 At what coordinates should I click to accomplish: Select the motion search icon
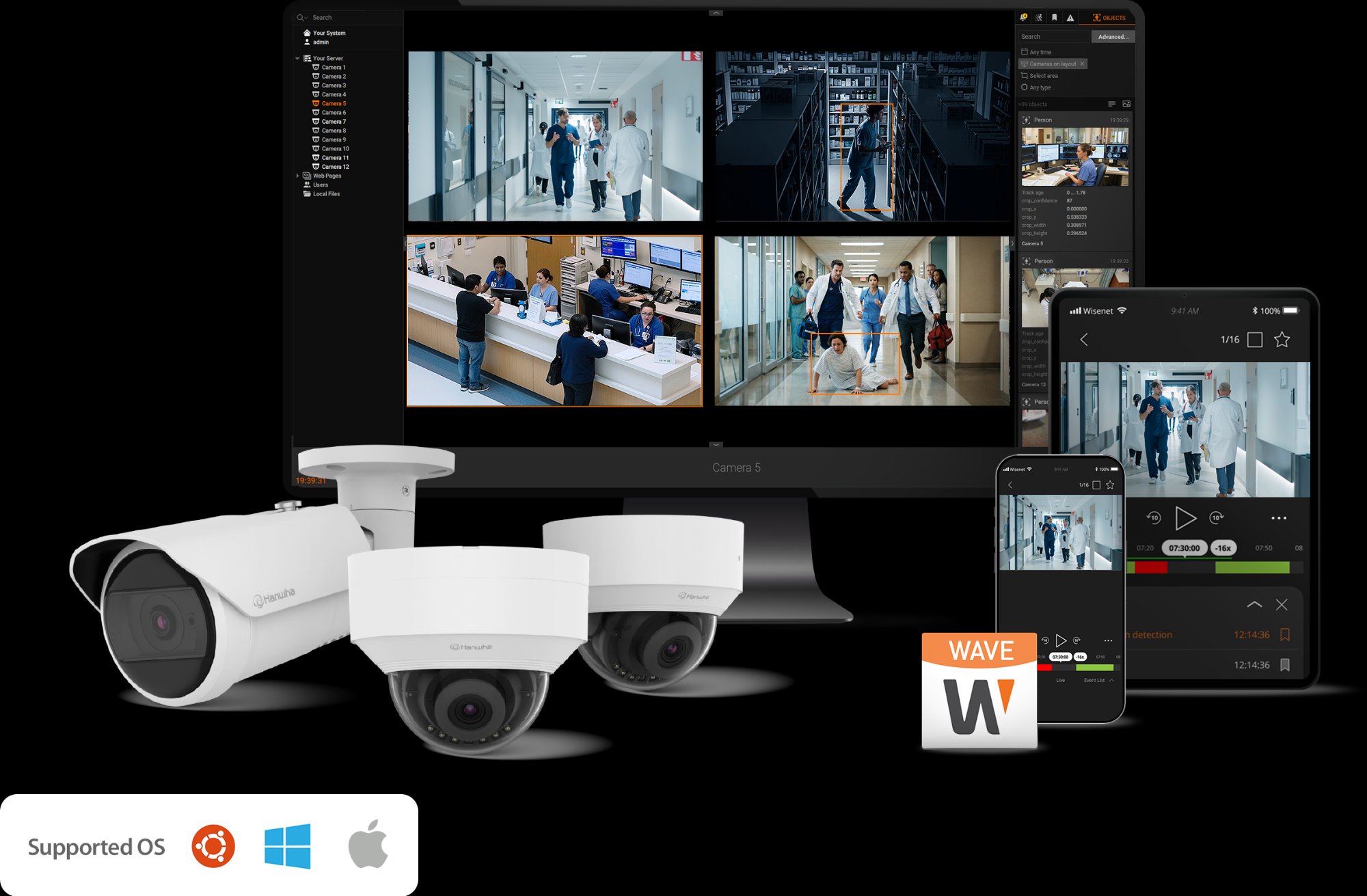1040,18
